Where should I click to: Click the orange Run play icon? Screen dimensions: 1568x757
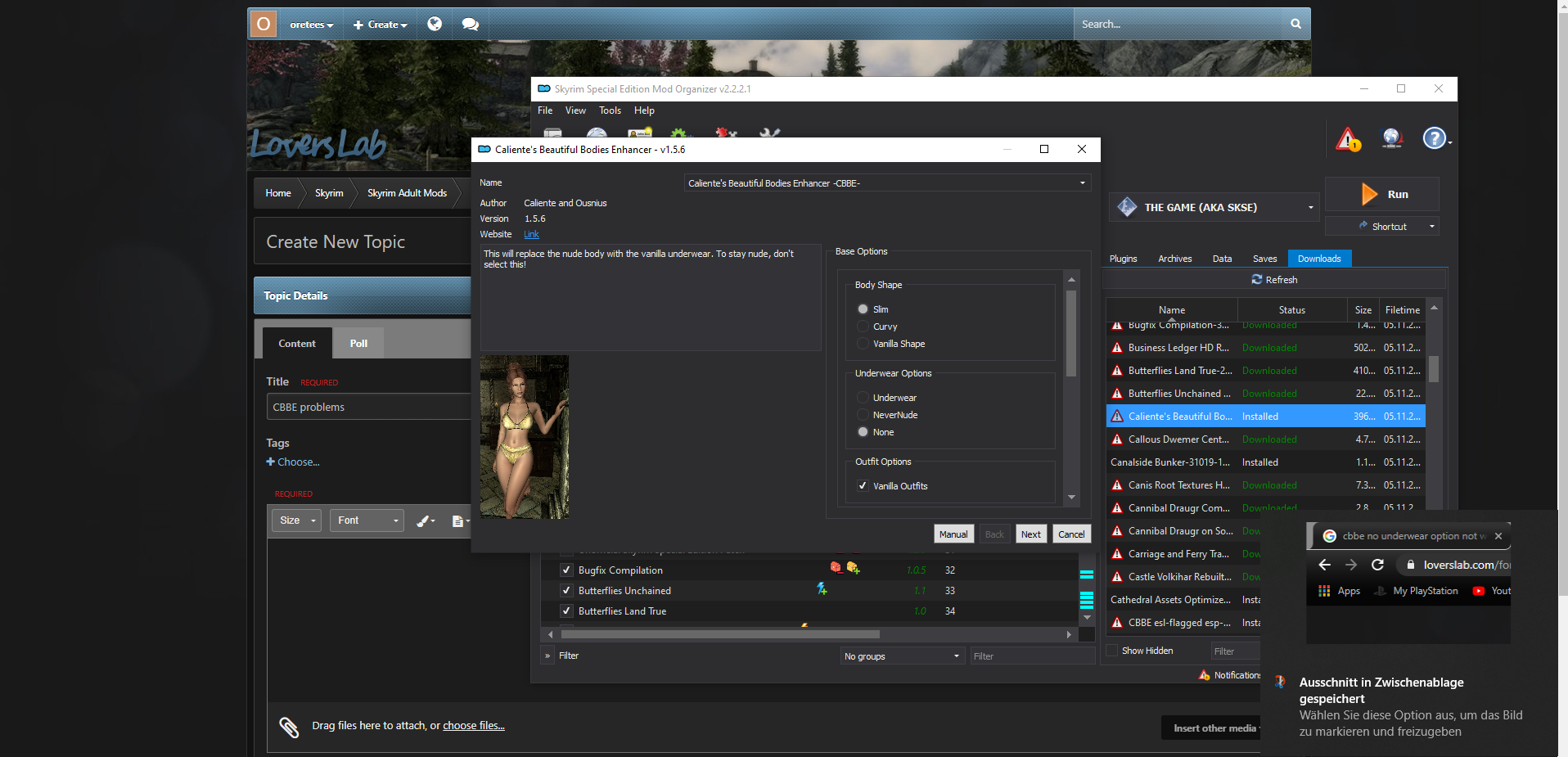1369,194
